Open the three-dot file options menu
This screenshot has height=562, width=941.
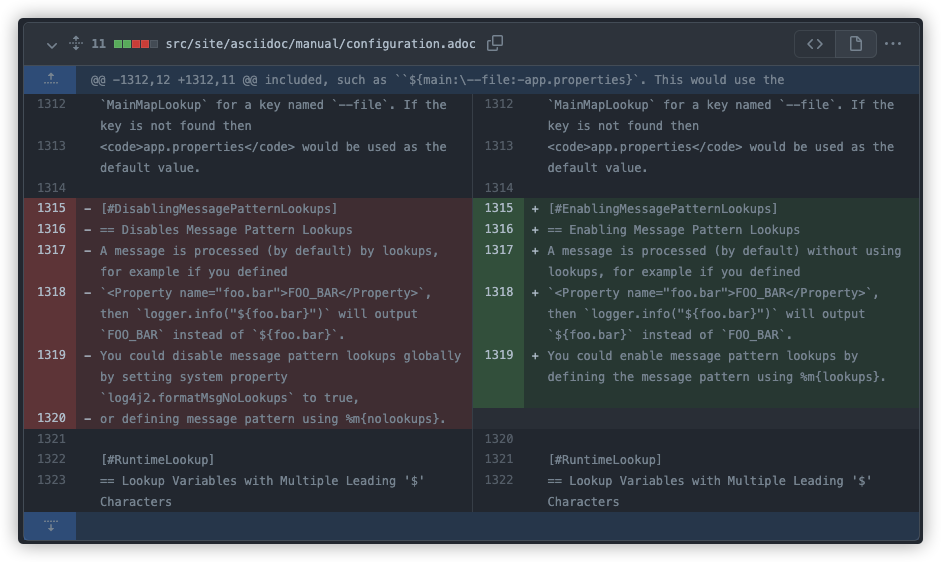893,44
